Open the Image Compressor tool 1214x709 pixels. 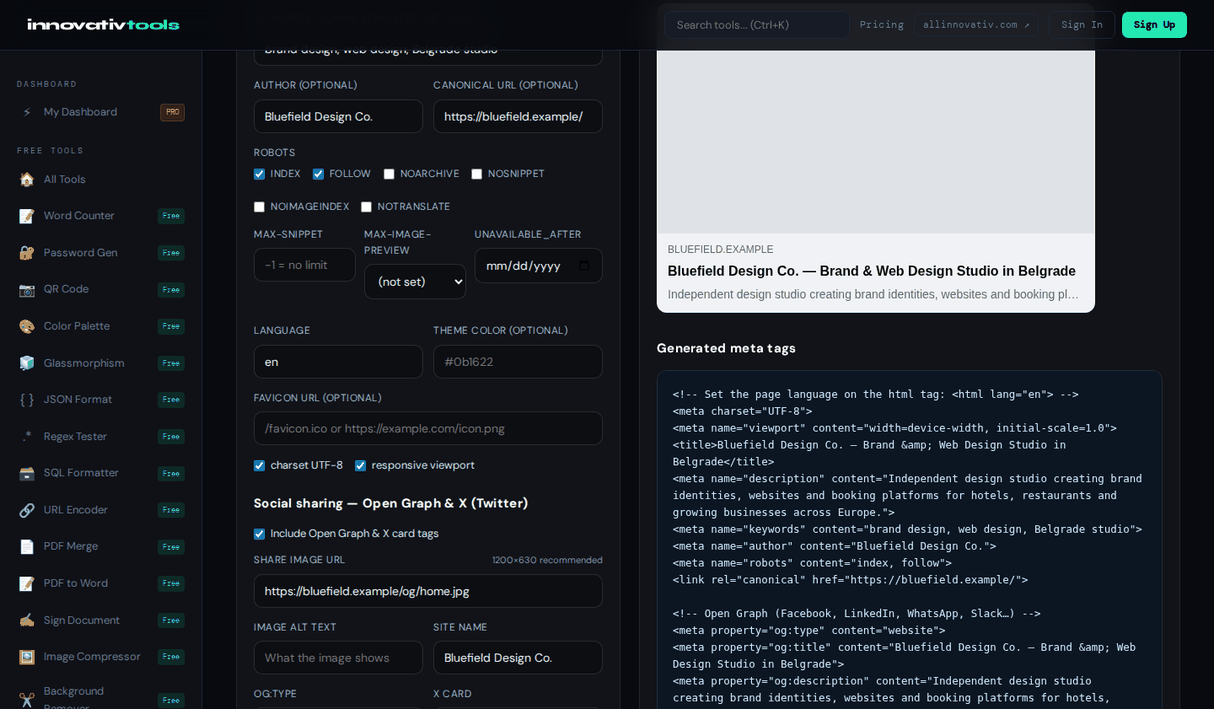pos(101,657)
